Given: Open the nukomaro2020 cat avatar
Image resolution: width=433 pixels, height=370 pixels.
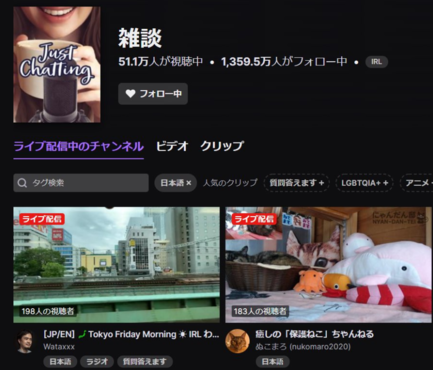Looking at the screenshot, I should click(x=237, y=341).
